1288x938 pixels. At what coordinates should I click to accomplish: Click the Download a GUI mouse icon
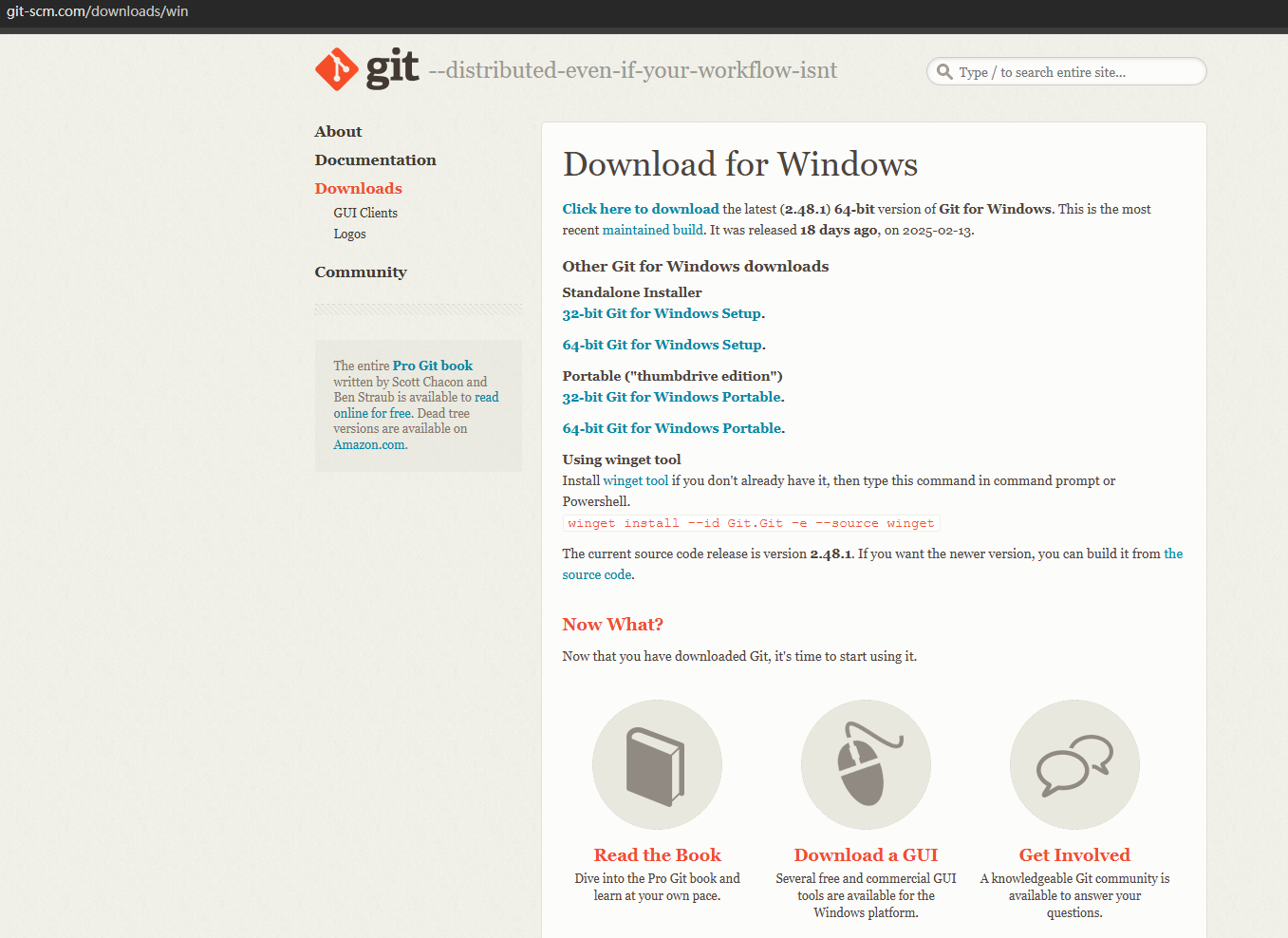pos(866,764)
